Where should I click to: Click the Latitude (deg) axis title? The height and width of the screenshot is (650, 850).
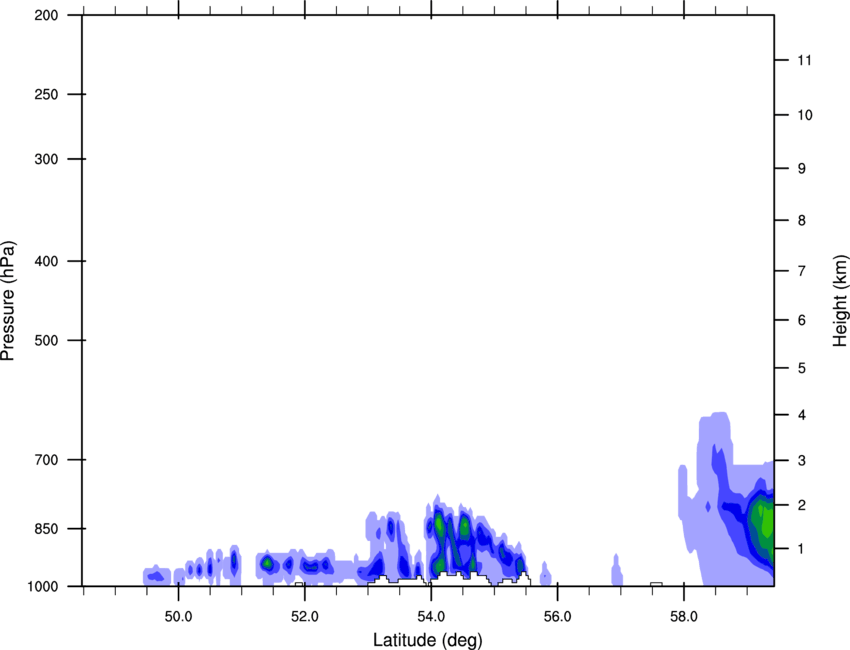pyautogui.click(x=427, y=640)
